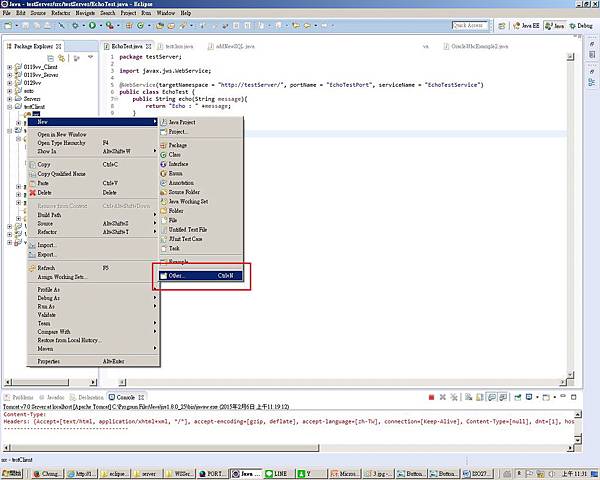Click the red Terminate icon in Console

431,397
